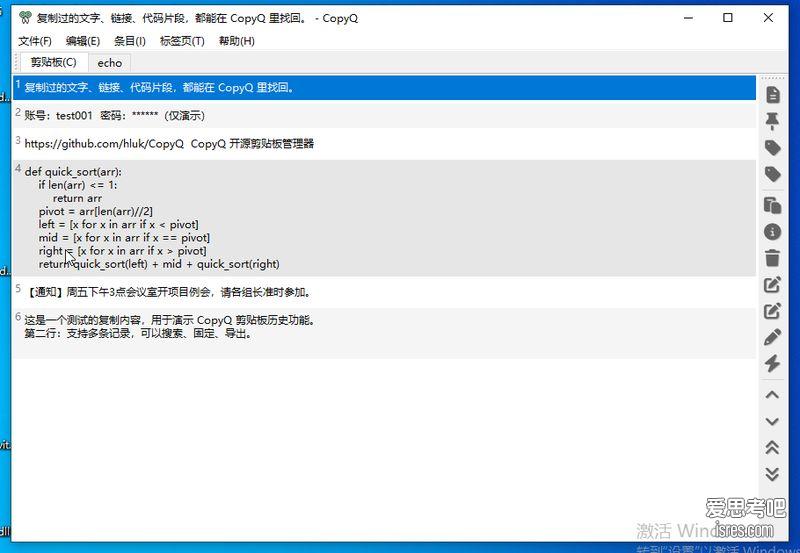Switch to the 剪贴板(C) tab
This screenshot has height=553, width=800.
54,62
